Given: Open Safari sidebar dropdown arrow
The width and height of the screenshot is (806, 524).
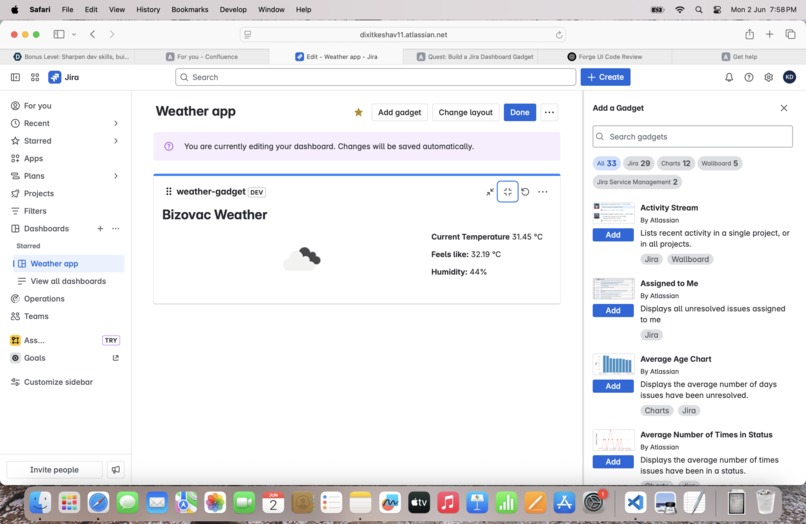Looking at the screenshot, I should coord(74,34).
